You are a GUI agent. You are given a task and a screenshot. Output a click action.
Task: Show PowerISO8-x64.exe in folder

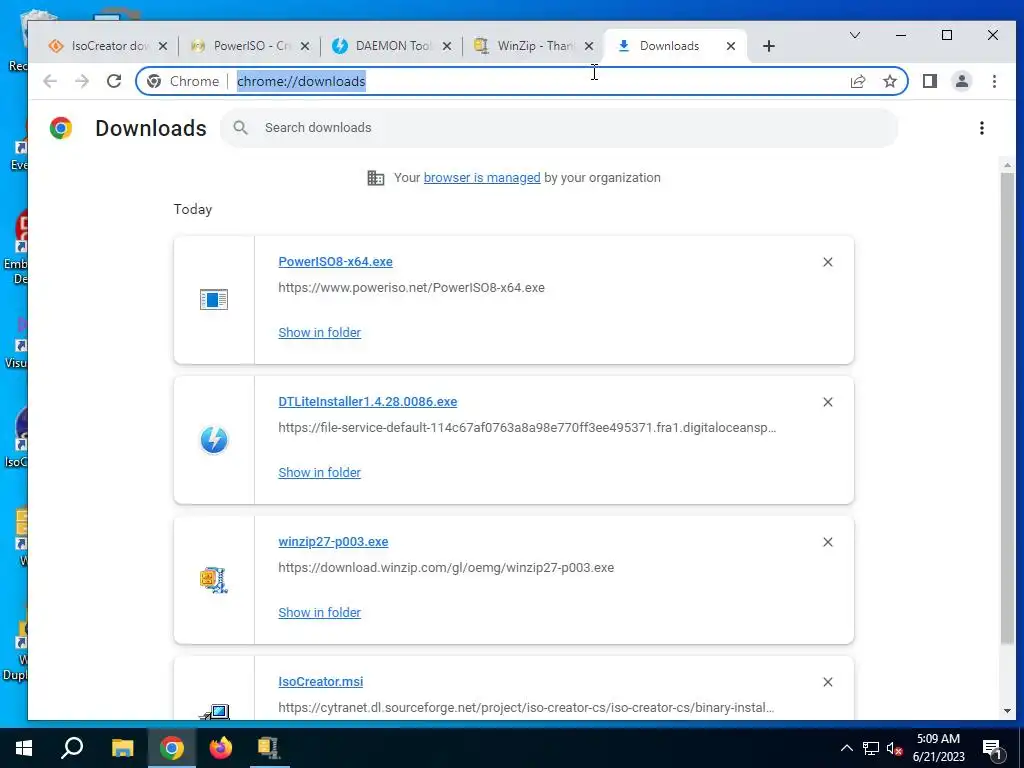(x=319, y=332)
